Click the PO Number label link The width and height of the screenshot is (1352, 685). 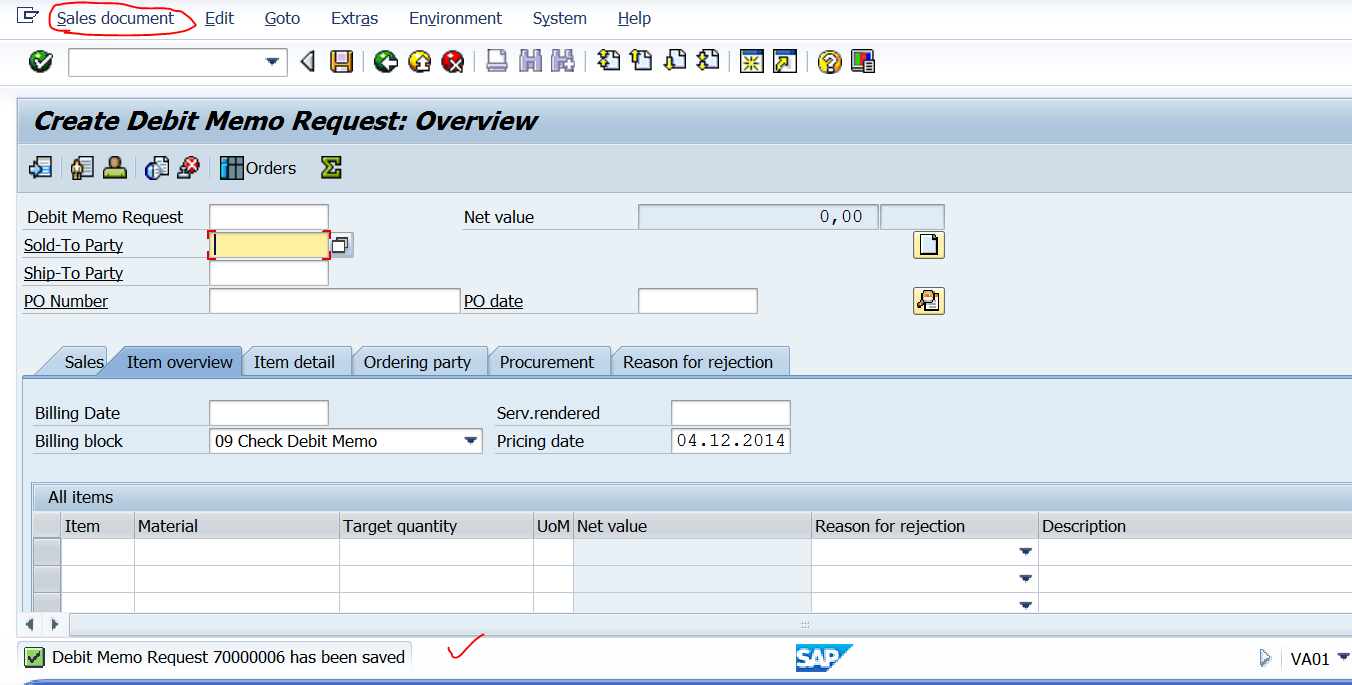coord(66,301)
